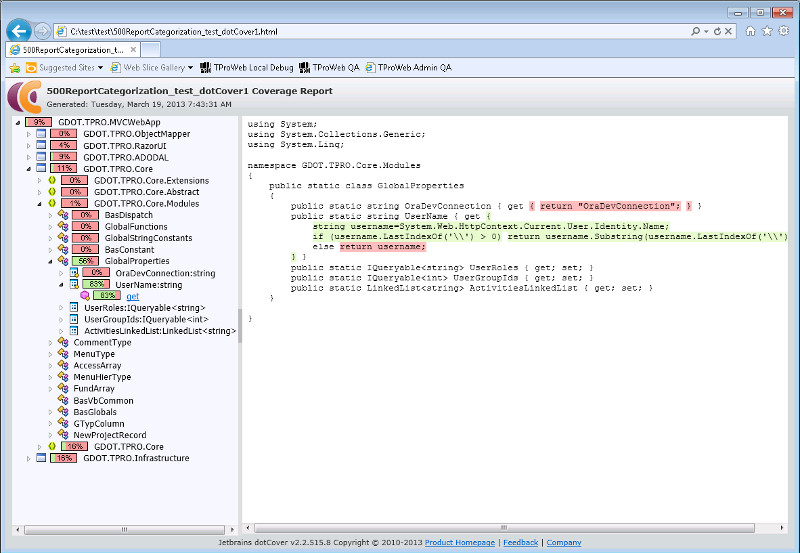The height and width of the screenshot is (553, 800).
Task: Click the property icon for UserRoles:IQueryable<string>
Action: click(x=74, y=307)
